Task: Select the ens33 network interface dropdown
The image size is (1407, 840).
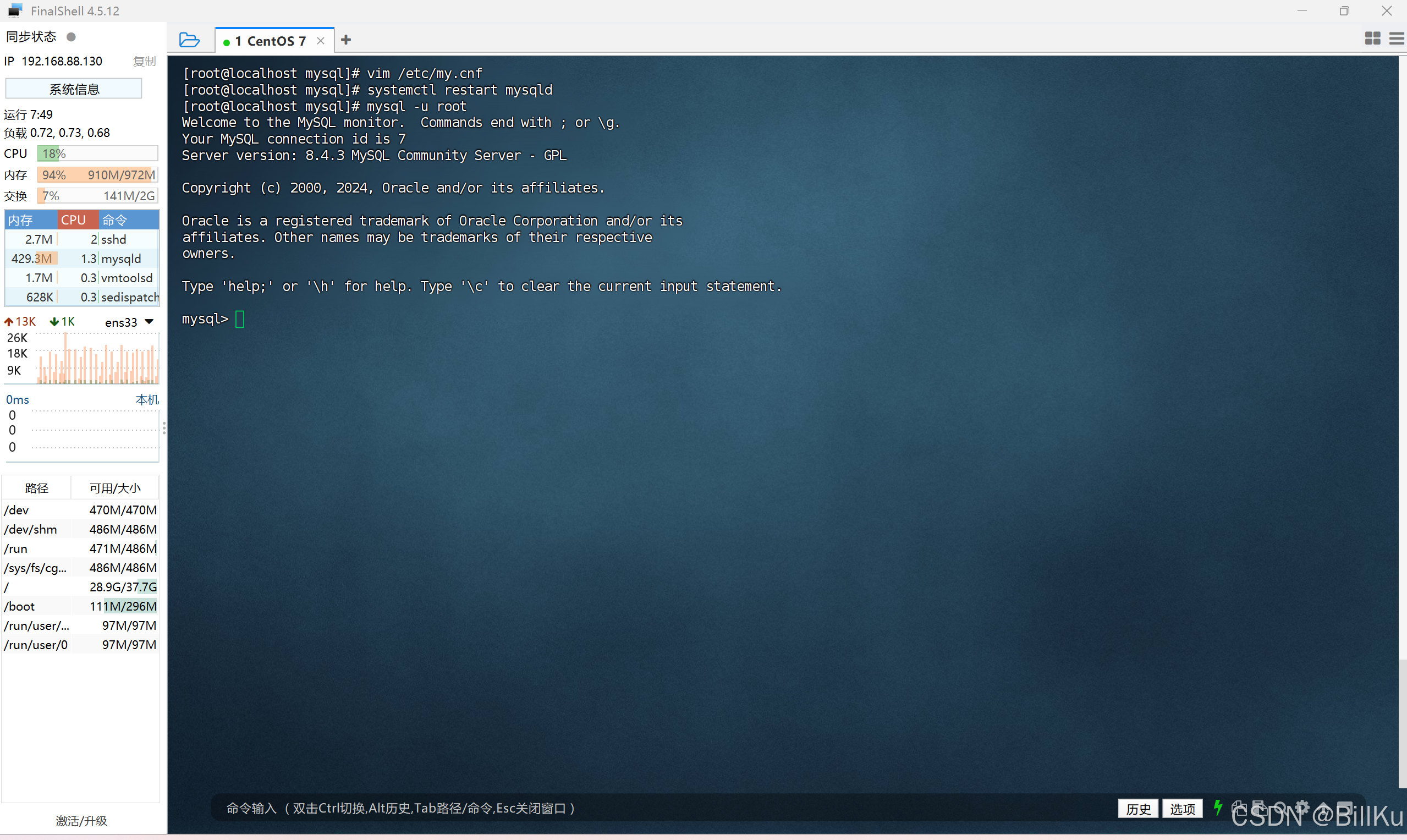Action: tap(130, 320)
